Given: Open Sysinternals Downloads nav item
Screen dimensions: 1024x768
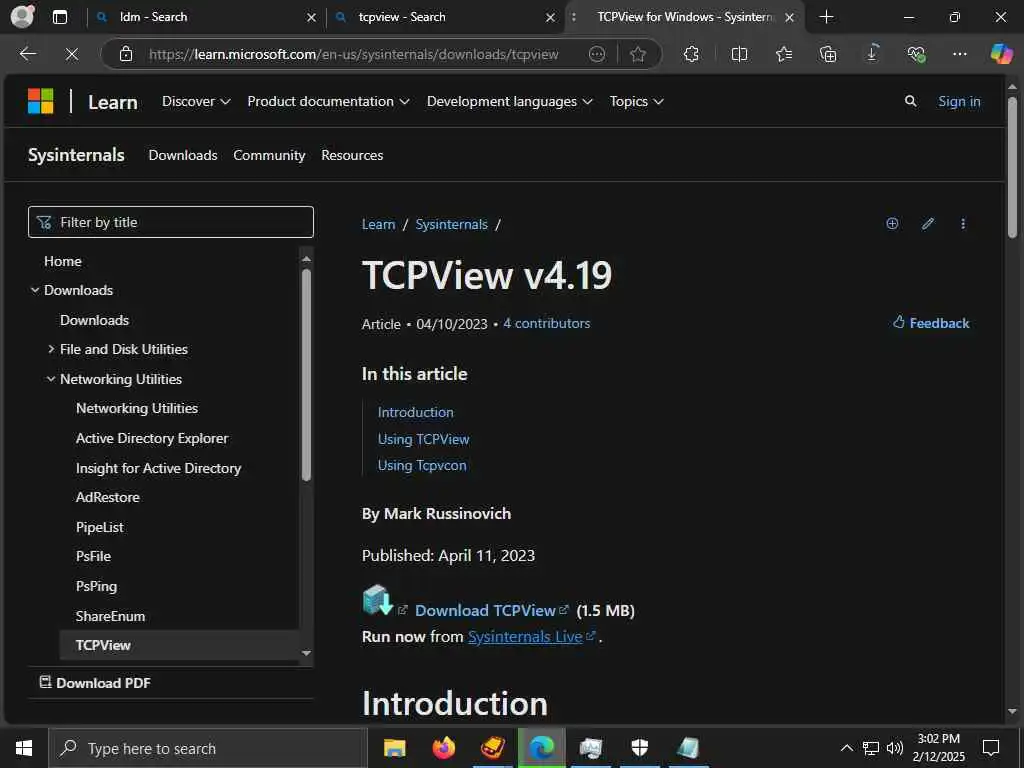Looking at the screenshot, I should tap(183, 155).
